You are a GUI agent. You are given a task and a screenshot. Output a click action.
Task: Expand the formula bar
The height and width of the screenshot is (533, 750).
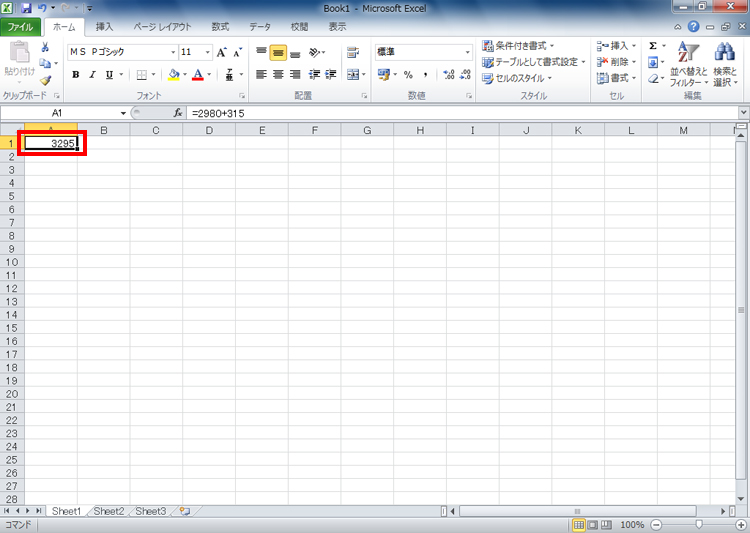click(x=743, y=113)
